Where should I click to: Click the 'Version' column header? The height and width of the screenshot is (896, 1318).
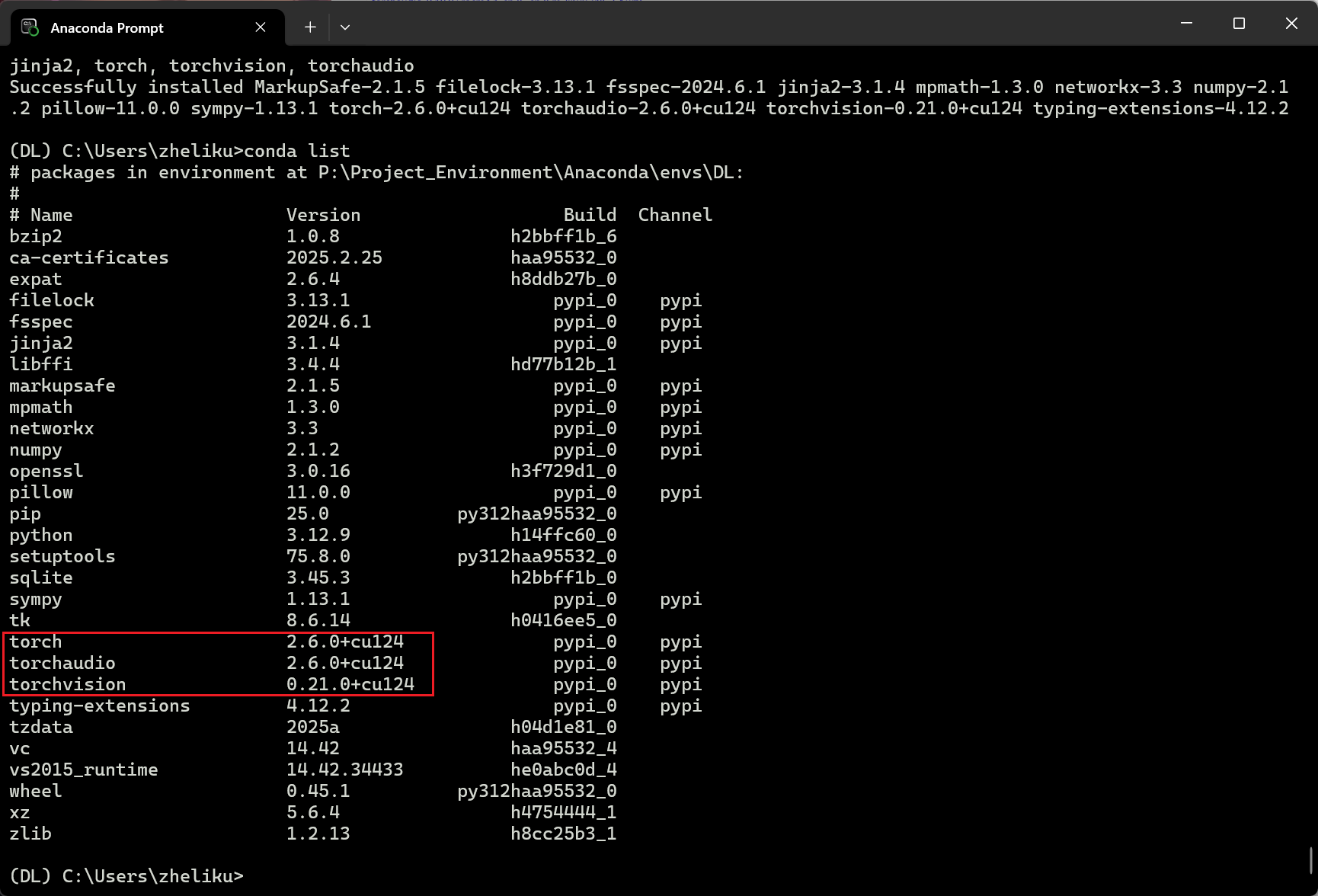(x=324, y=216)
